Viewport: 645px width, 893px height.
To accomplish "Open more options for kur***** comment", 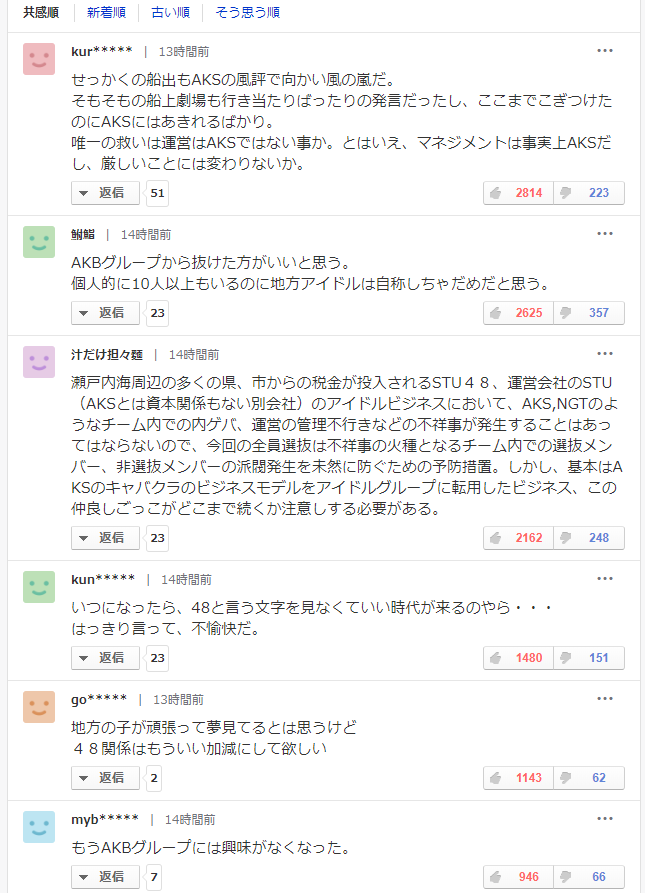I will pos(605,51).
